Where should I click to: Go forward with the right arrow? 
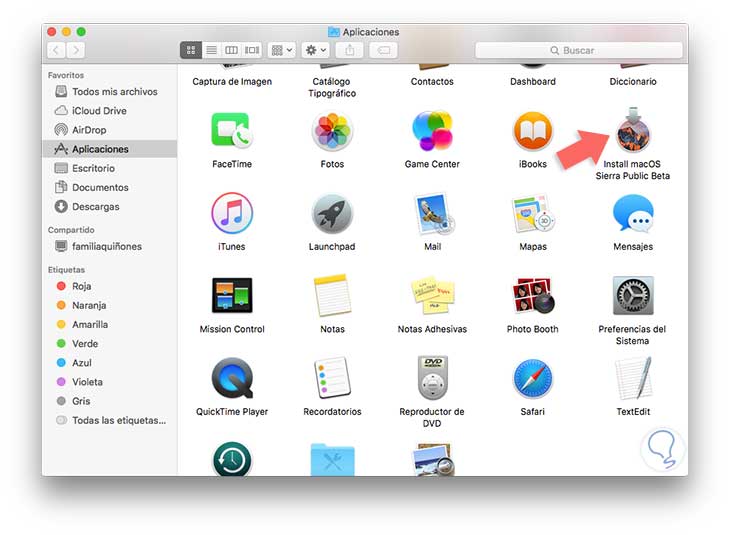tap(76, 50)
